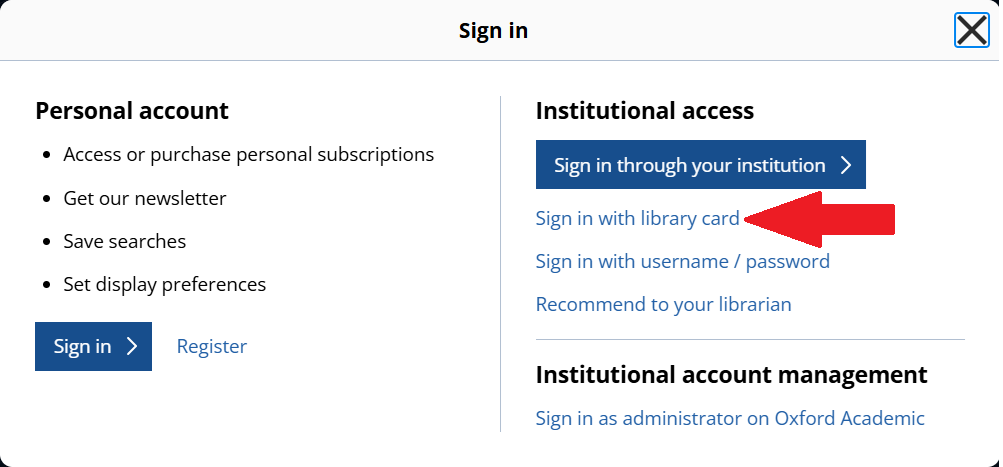Open the Register link
Screen dimensions: 1003x467
(x=212, y=346)
